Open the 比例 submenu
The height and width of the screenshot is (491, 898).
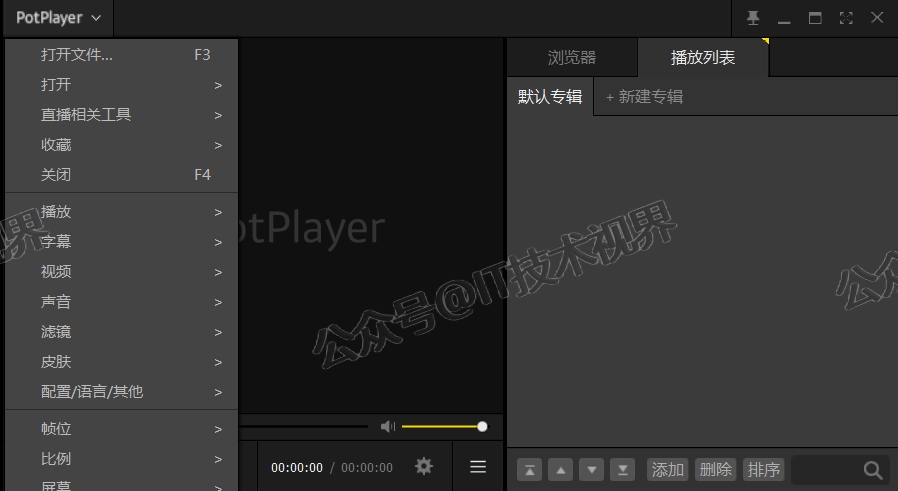tap(121, 459)
